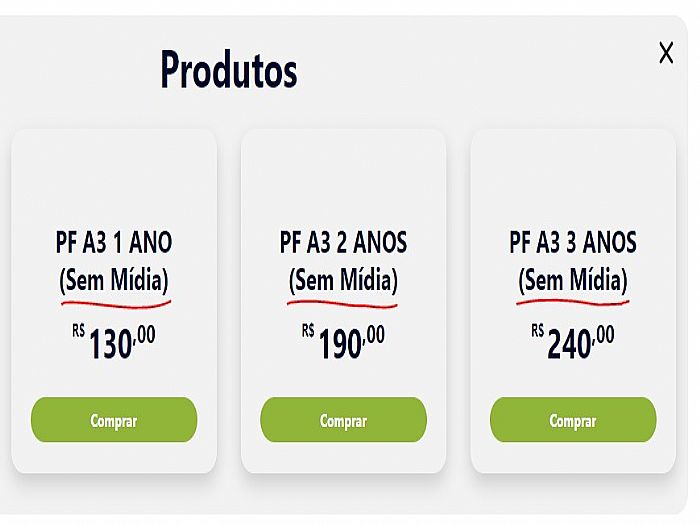
Task: Click Comprar for PF A3 2 ANOS
Action: pyautogui.click(x=343, y=420)
